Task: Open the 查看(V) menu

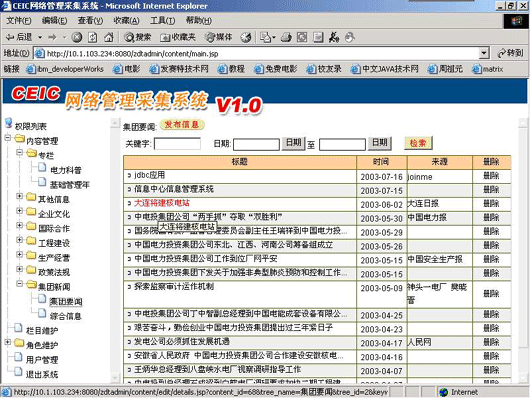Action: point(90,21)
